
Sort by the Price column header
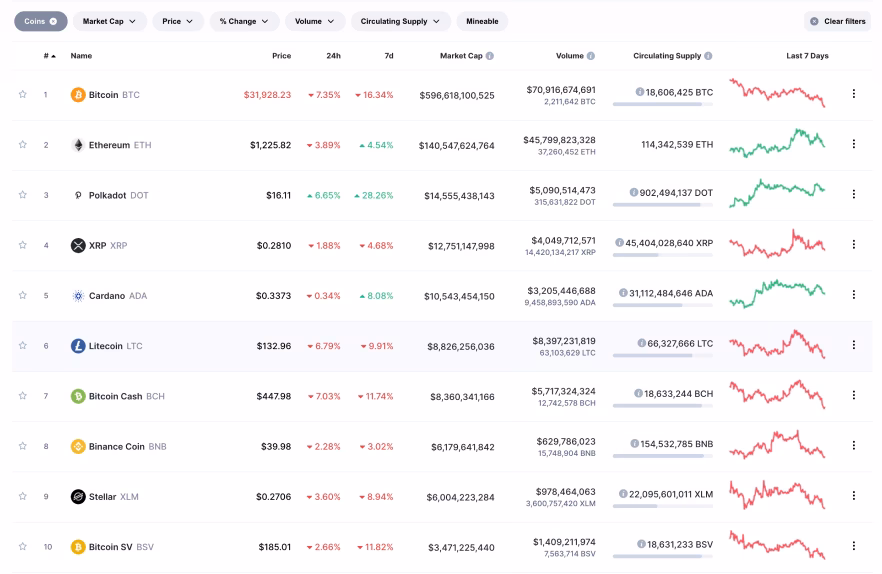281,56
